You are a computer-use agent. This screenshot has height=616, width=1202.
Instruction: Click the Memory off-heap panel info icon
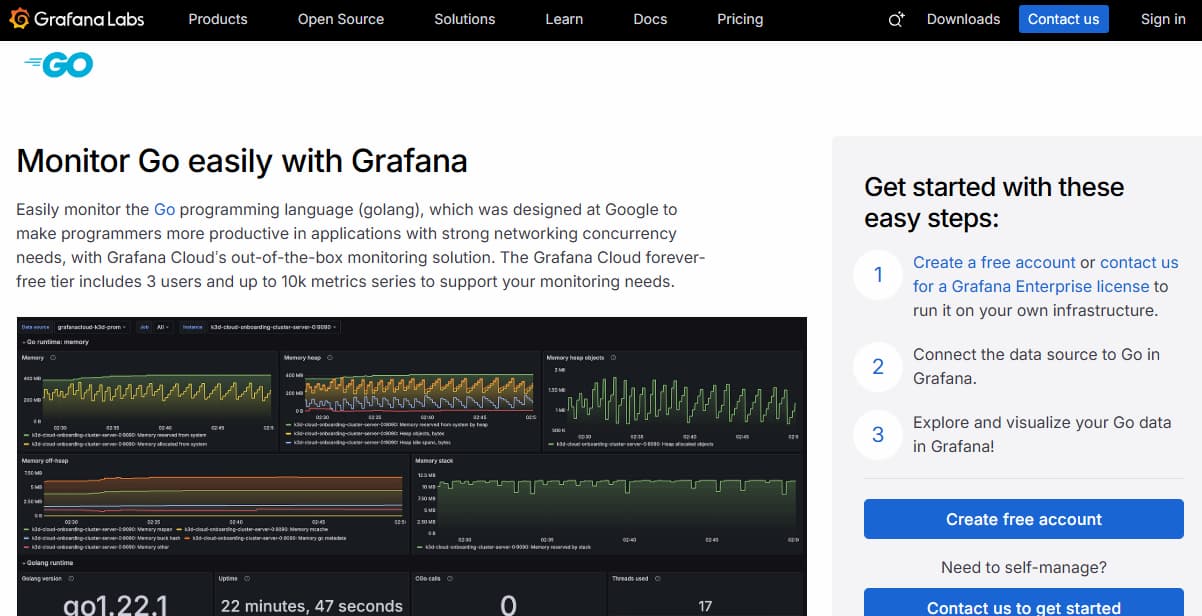pos(74,461)
